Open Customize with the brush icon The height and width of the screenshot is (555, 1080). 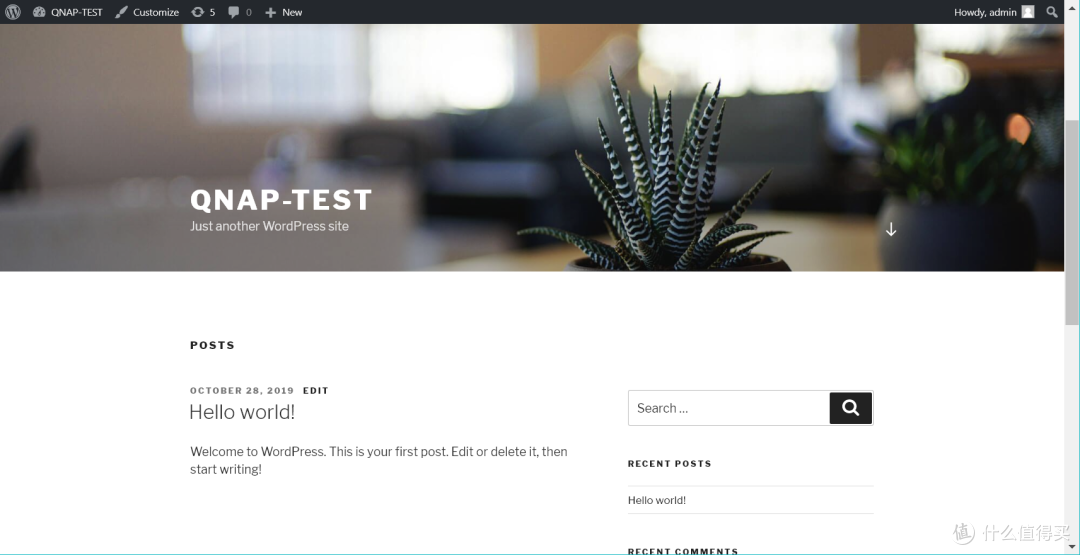click(x=146, y=12)
